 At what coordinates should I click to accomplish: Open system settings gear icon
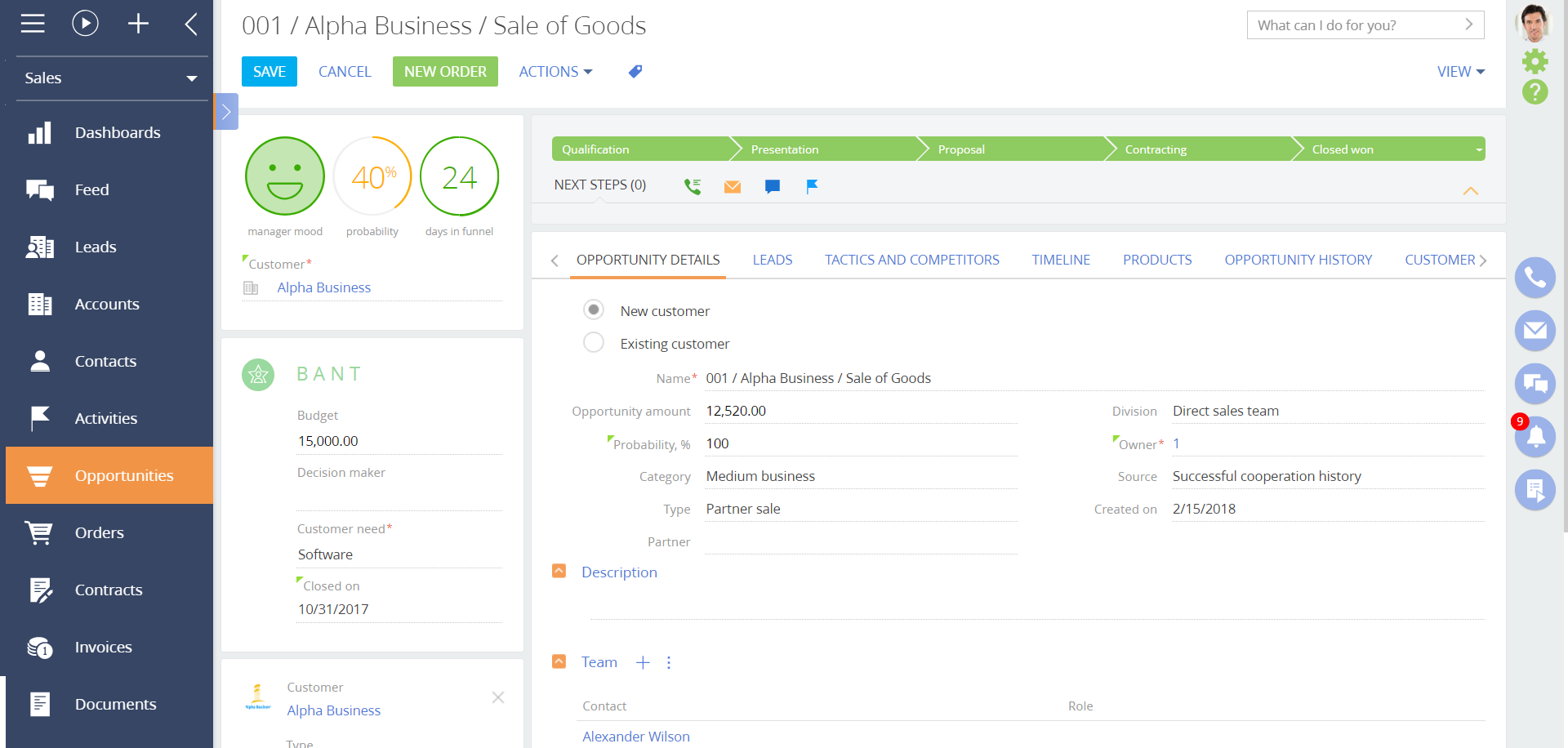pos(1535,61)
